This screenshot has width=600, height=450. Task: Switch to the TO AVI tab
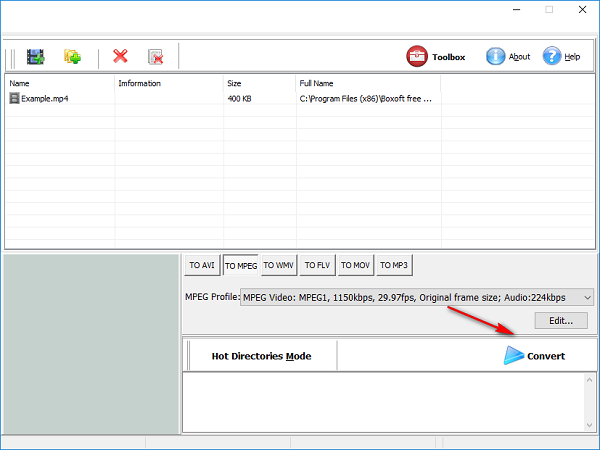[x=202, y=265]
